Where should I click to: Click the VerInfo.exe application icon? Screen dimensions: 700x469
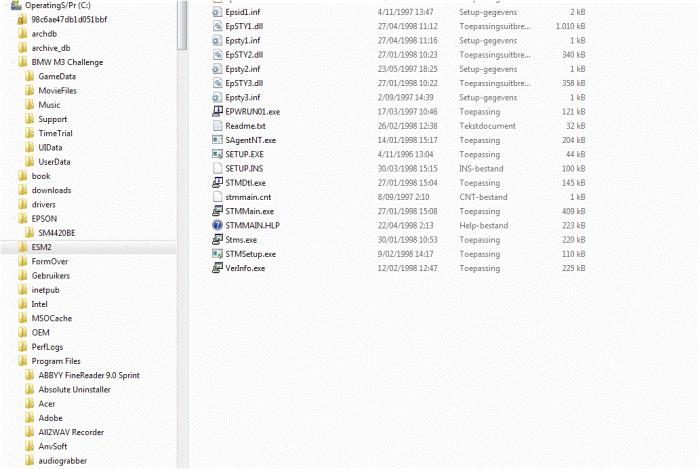(217, 268)
